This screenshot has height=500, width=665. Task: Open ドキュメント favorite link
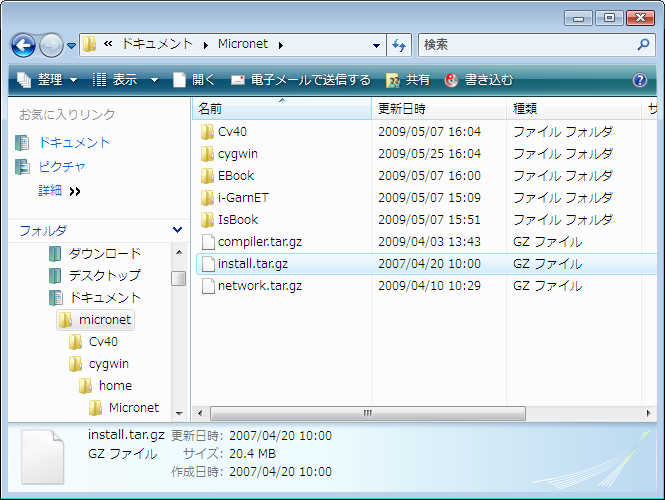(x=74, y=142)
